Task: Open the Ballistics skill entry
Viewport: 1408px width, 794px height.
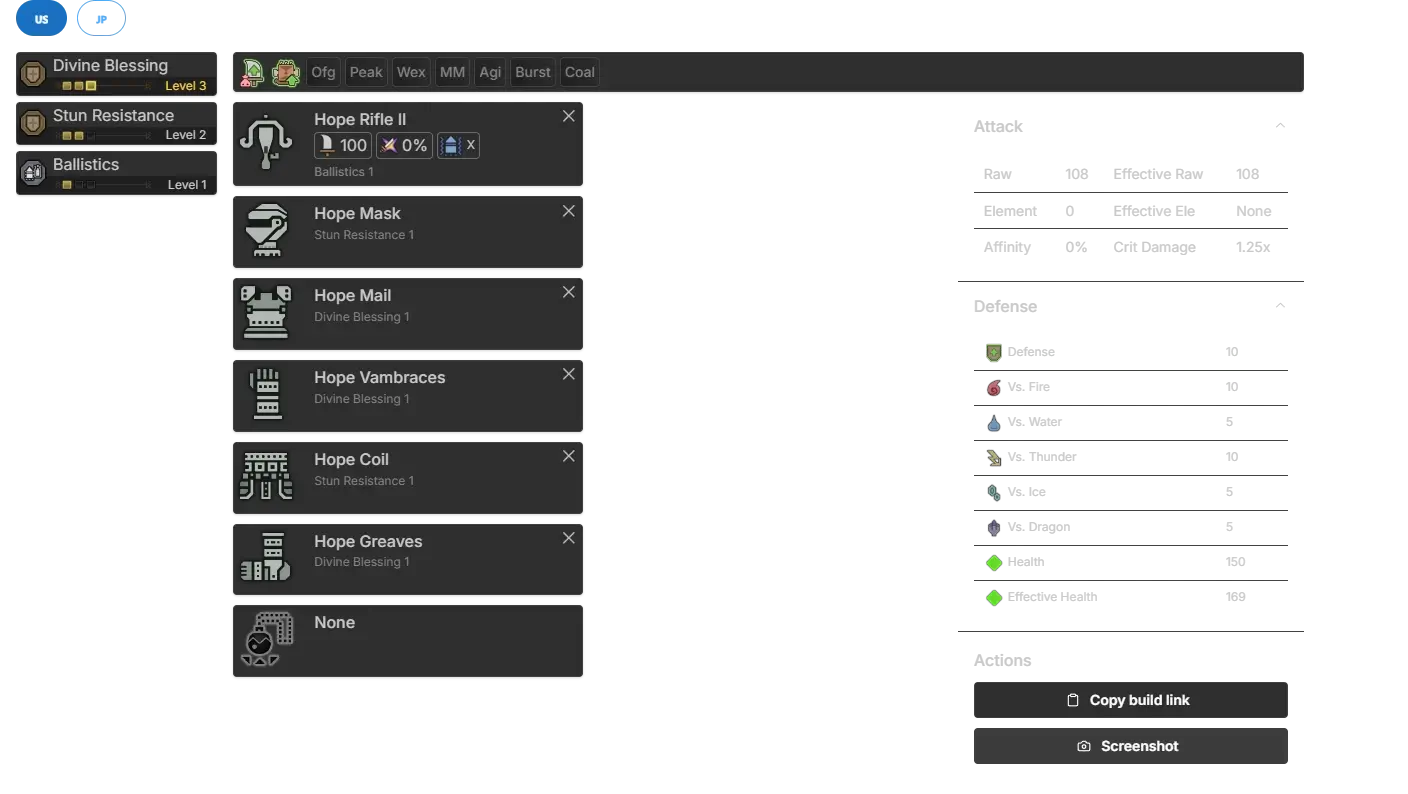Action: point(116,172)
